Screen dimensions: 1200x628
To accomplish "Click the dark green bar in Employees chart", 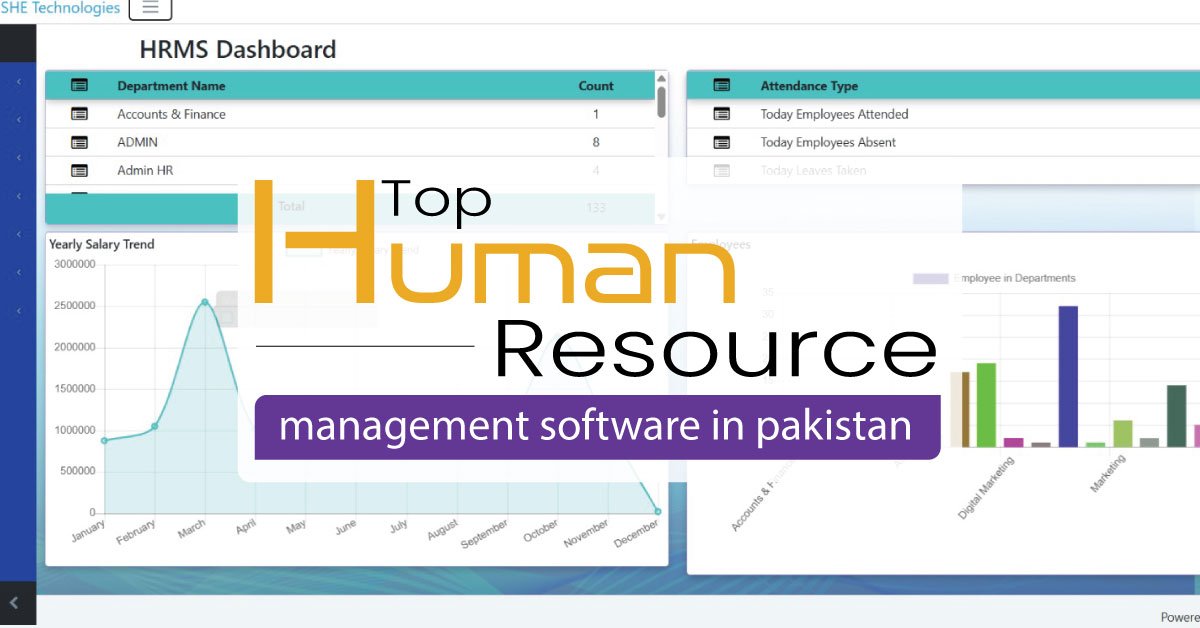I will (x=1176, y=416).
